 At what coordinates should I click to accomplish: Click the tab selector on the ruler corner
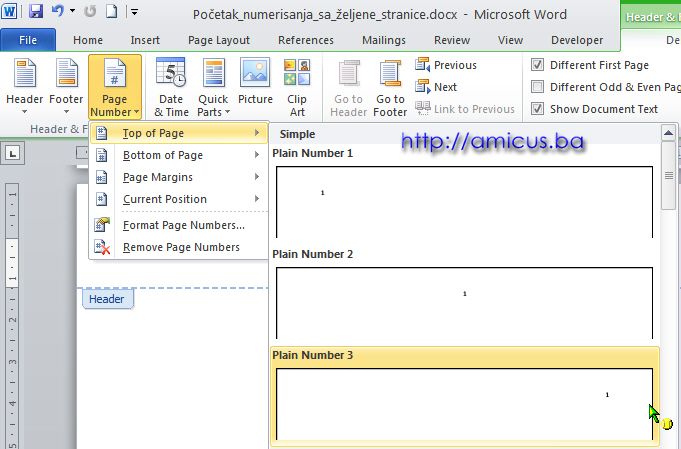(x=13, y=153)
